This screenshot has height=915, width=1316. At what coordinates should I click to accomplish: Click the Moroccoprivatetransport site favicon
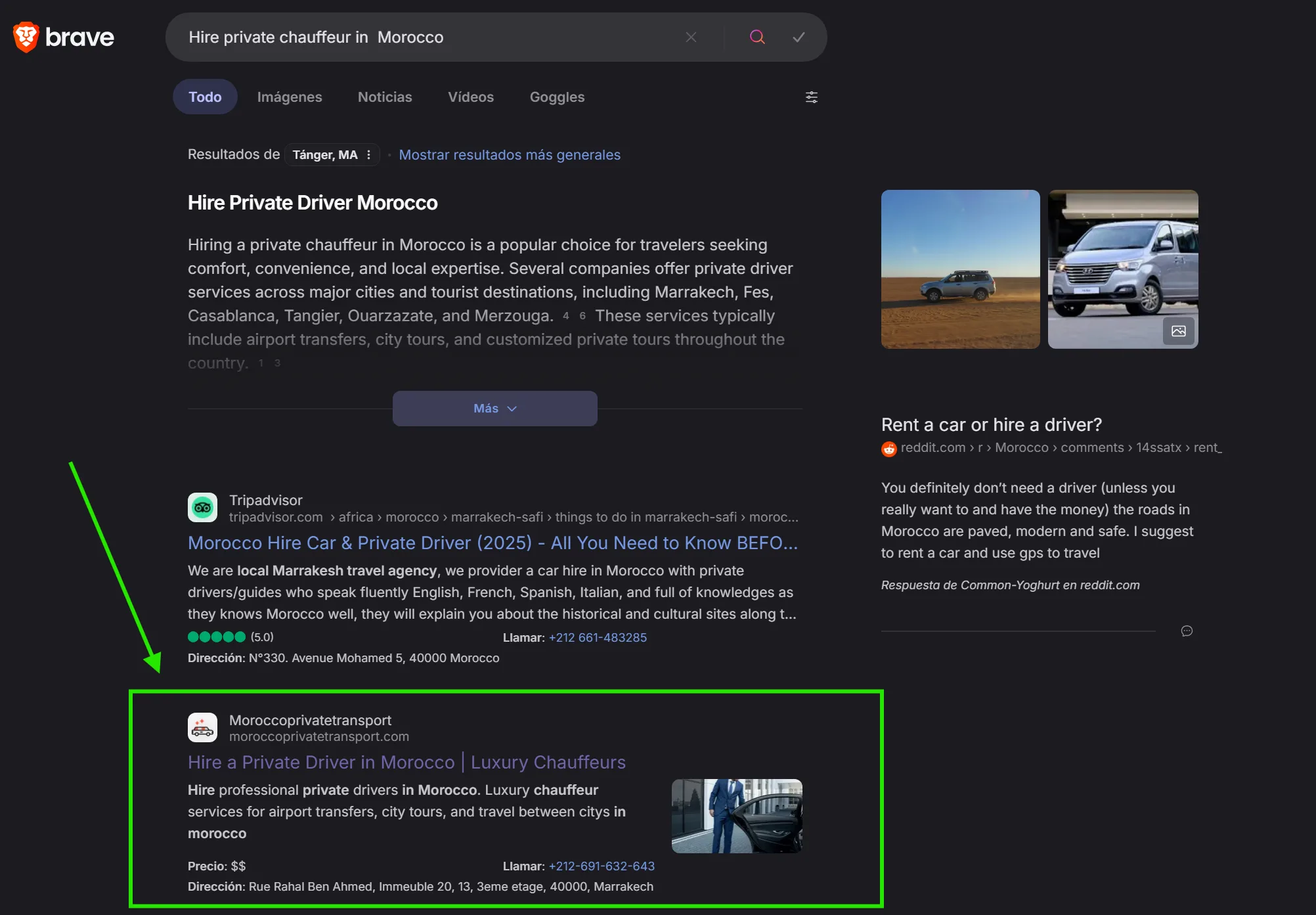202,728
